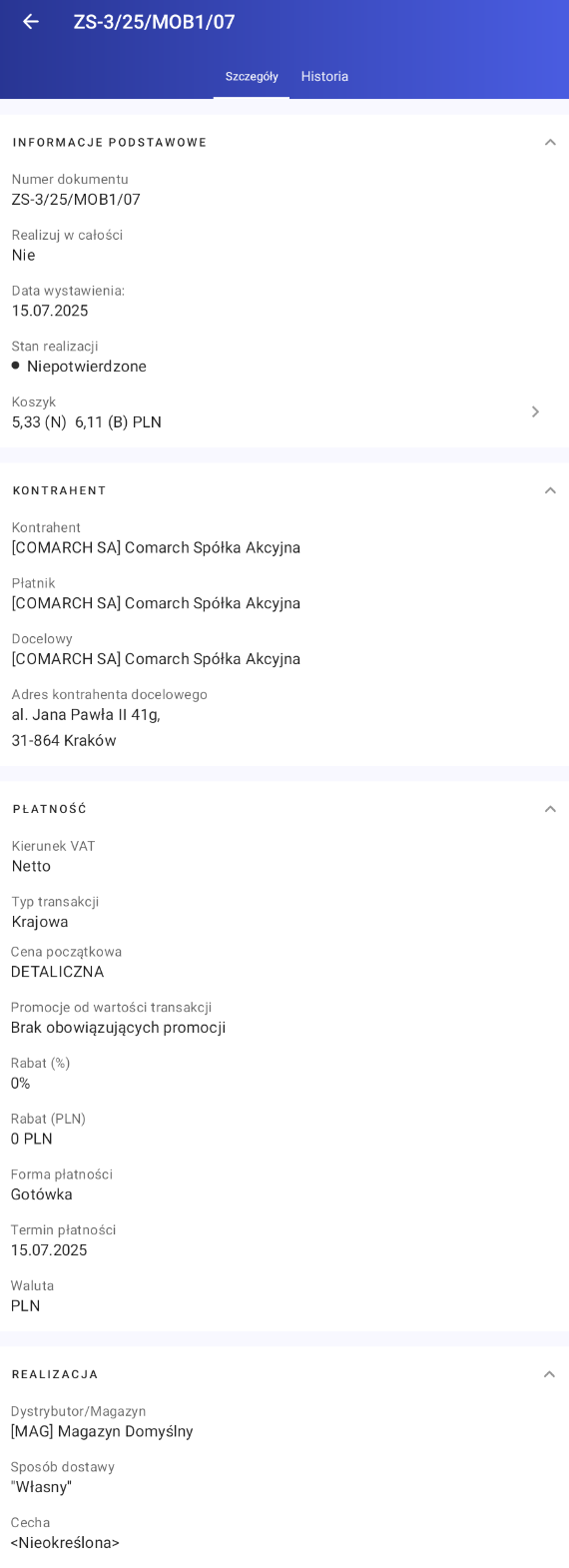The height and width of the screenshot is (1568, 569).
Task: Collapse the Płatność section
Action: click(x=550, y=809)
